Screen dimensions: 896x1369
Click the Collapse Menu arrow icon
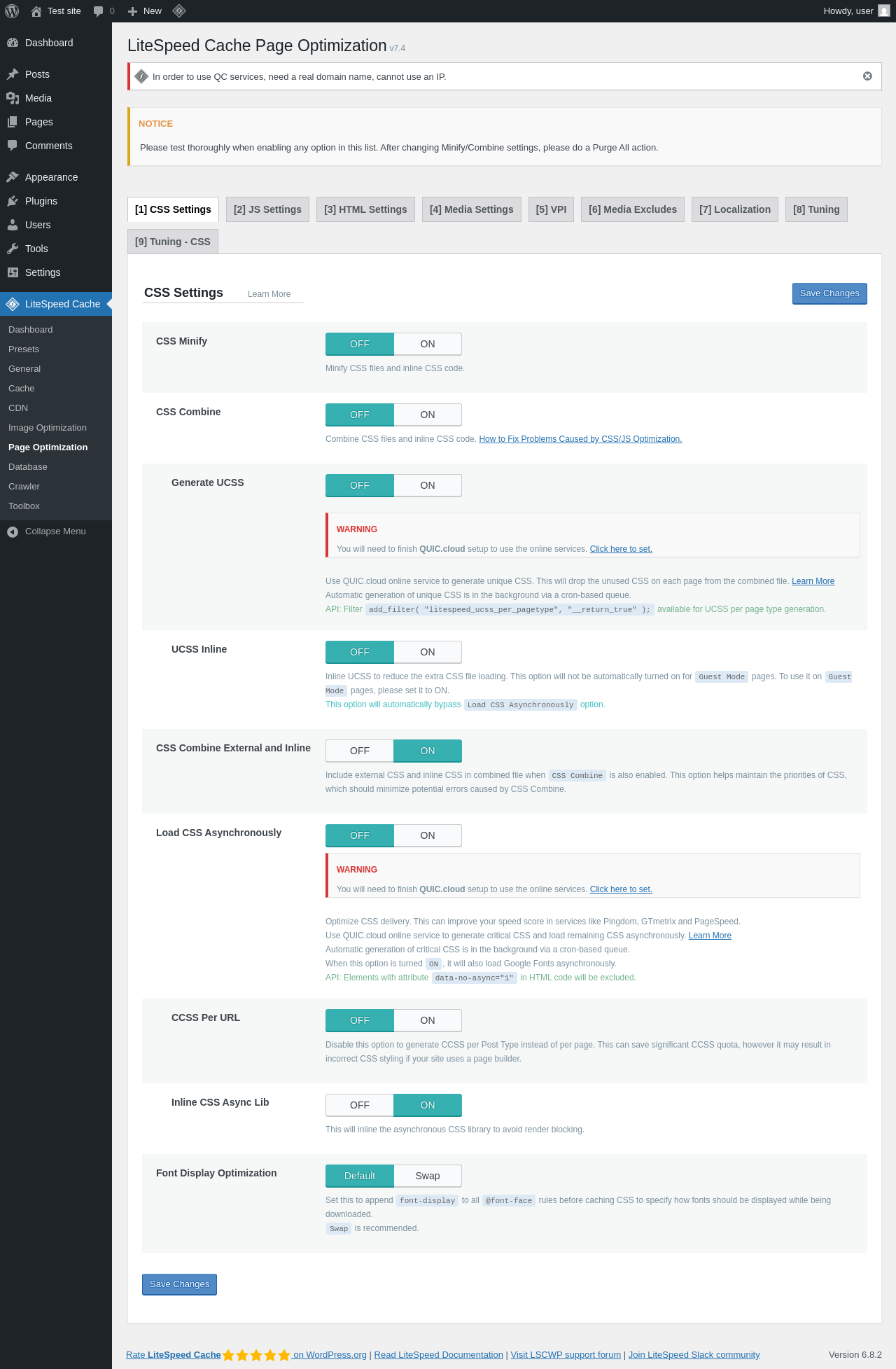pyautogui.click(x=13, y=531)
